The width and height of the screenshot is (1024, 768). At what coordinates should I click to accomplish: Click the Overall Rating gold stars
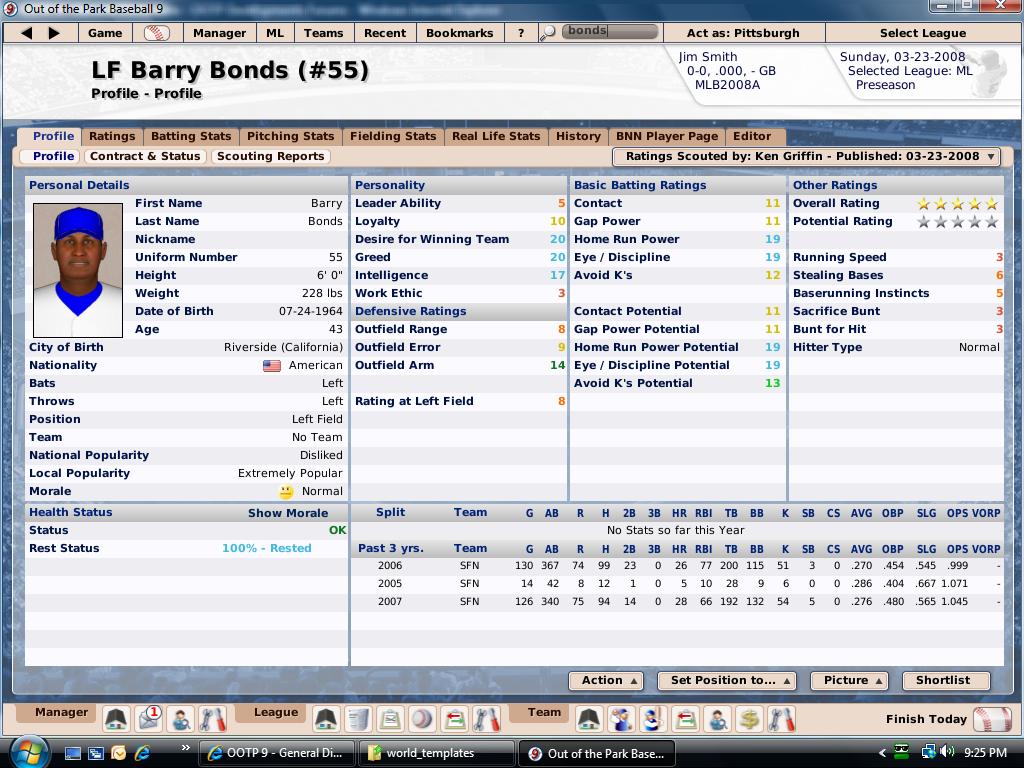(x=957, y=204)
